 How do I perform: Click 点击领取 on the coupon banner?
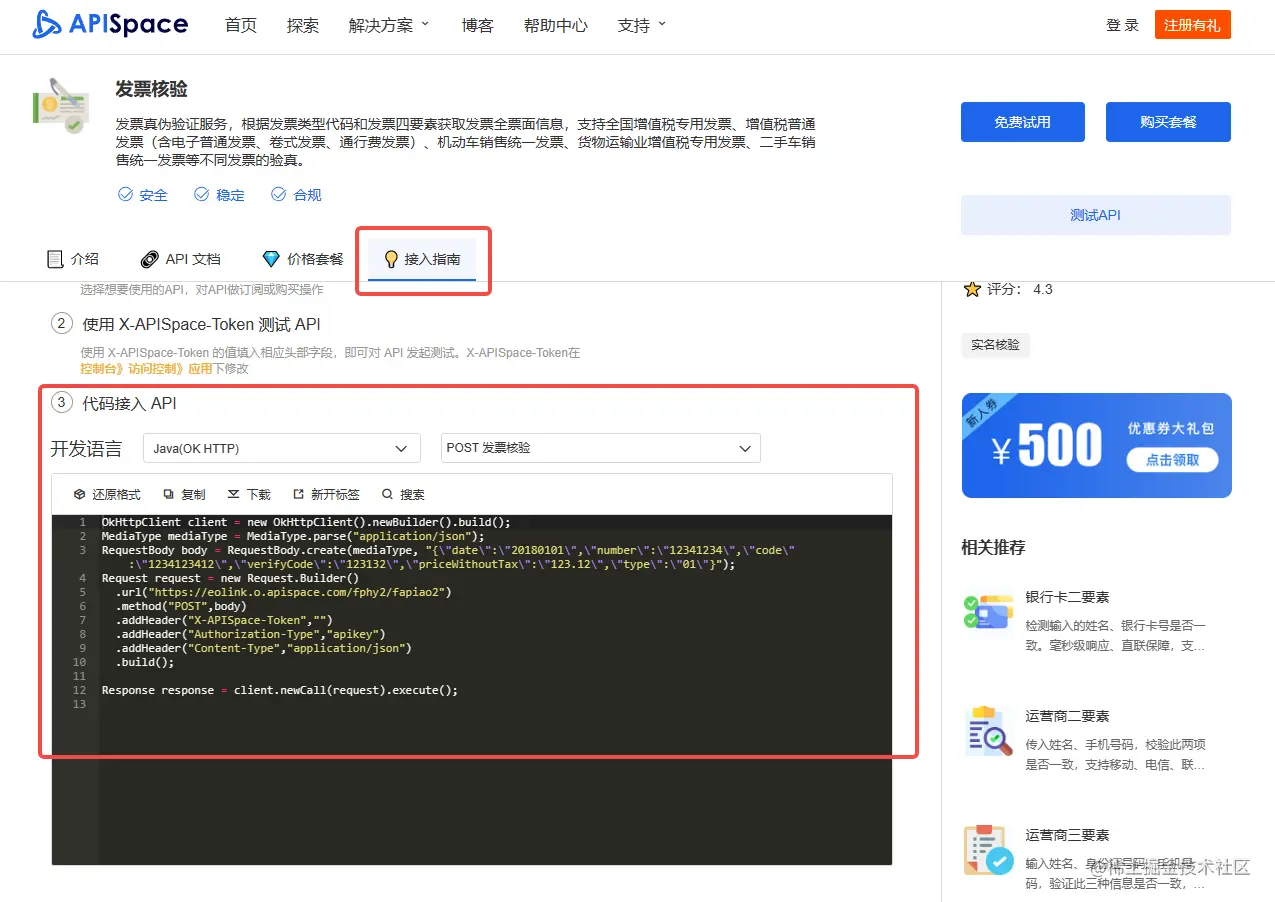tap(1173, 459)
